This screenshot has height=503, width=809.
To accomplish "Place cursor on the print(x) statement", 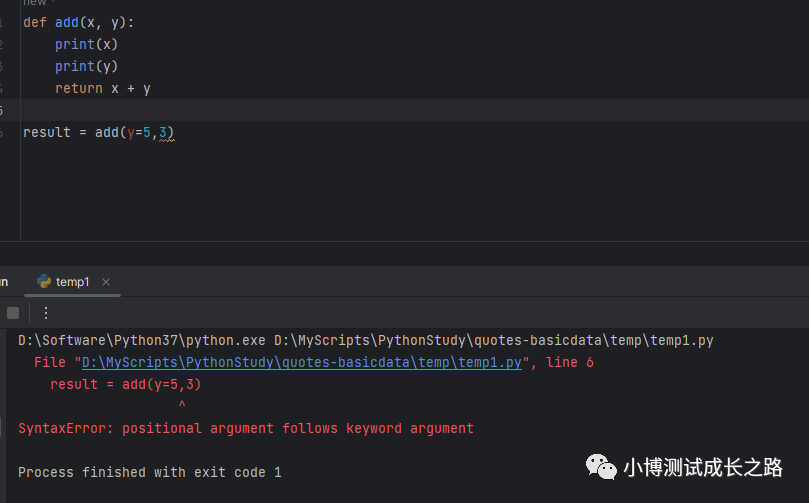I will click(87, 44).
